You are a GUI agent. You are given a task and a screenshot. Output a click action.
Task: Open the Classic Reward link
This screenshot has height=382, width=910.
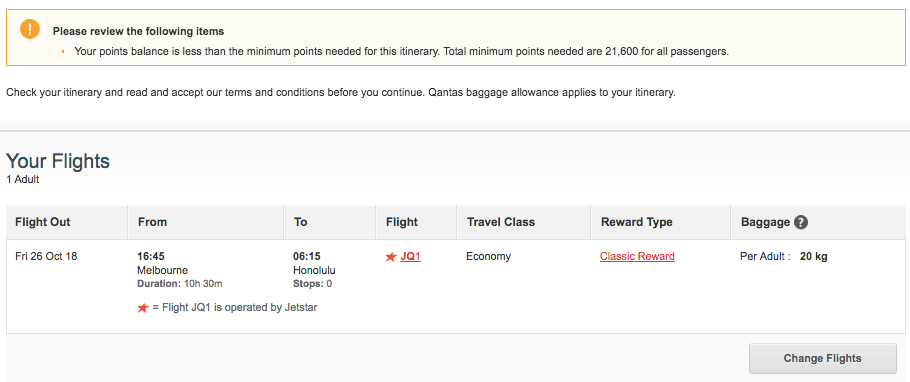[x=637, y=257]
